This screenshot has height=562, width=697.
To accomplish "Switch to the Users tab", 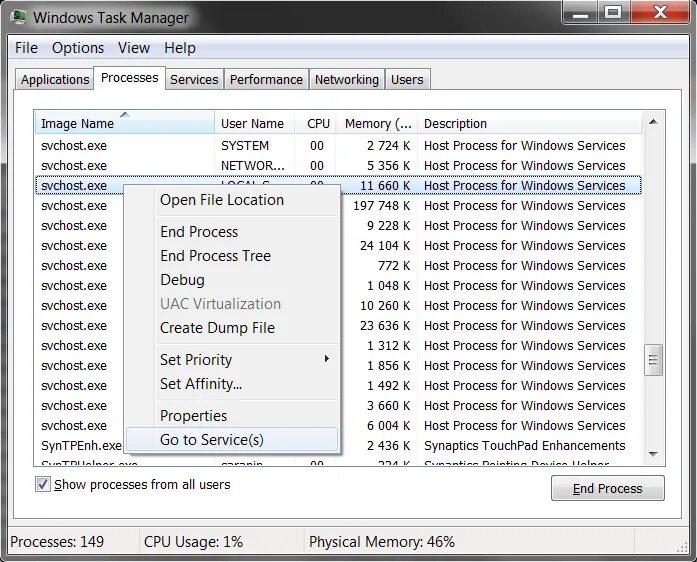I will point(407,80).
